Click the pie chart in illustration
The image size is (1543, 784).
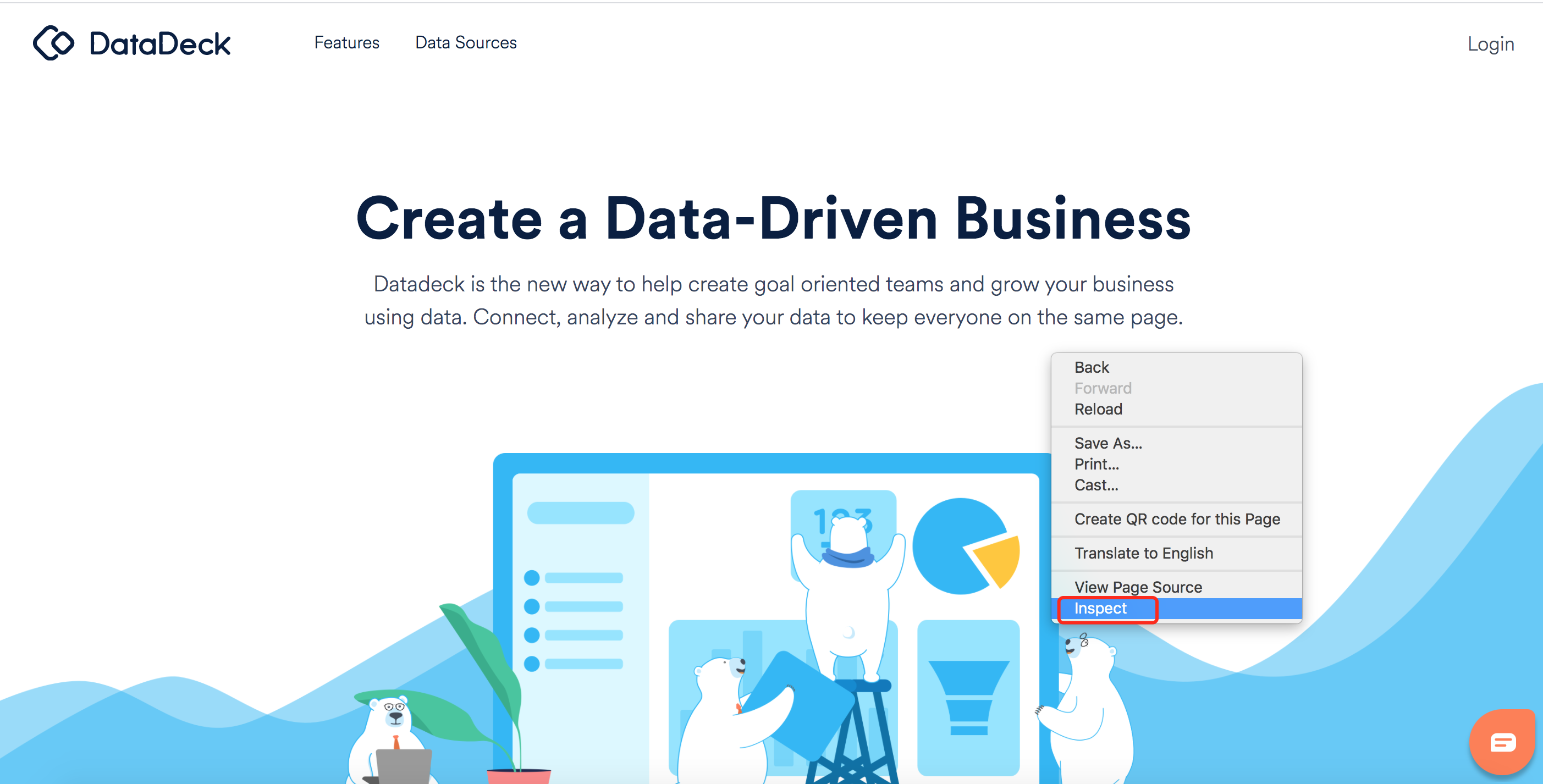click(966, 545)
